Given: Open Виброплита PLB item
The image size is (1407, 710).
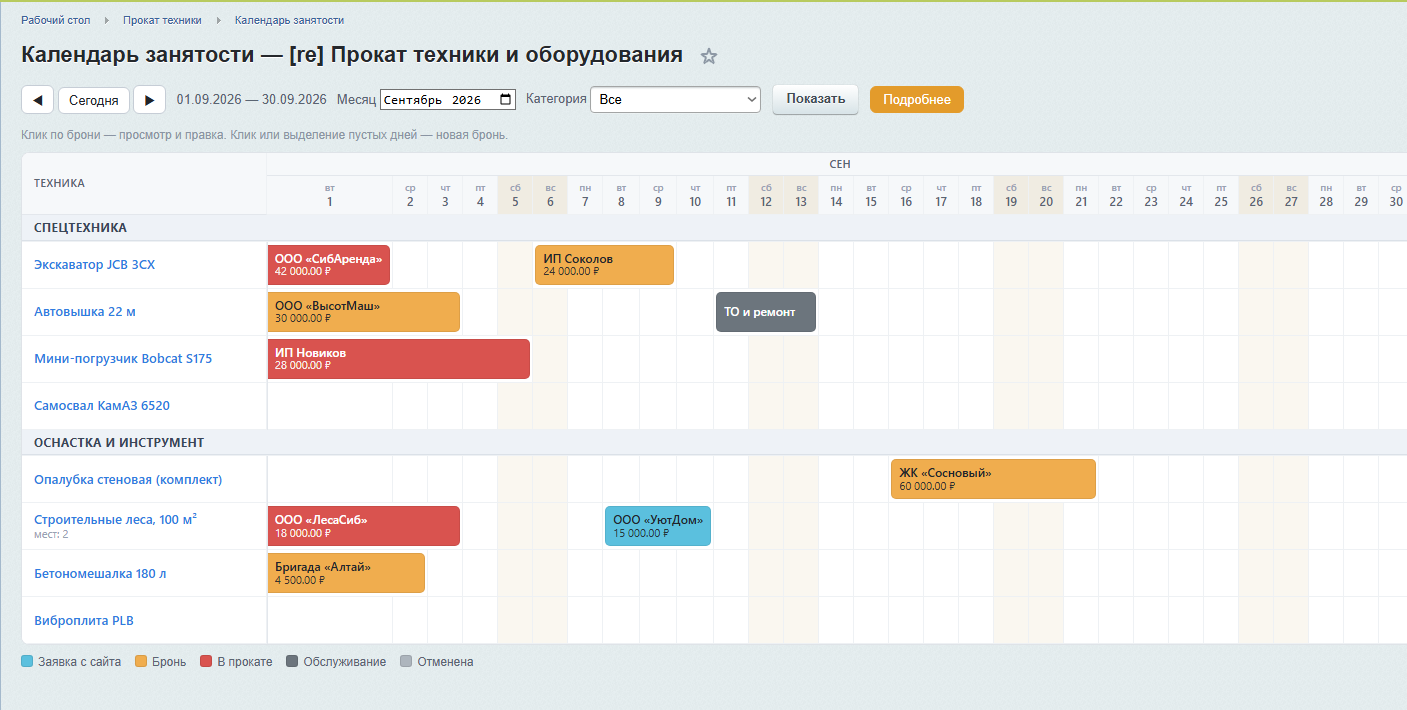Looking at the screenshot, I should pyautogui.click(x=84, y=621).
